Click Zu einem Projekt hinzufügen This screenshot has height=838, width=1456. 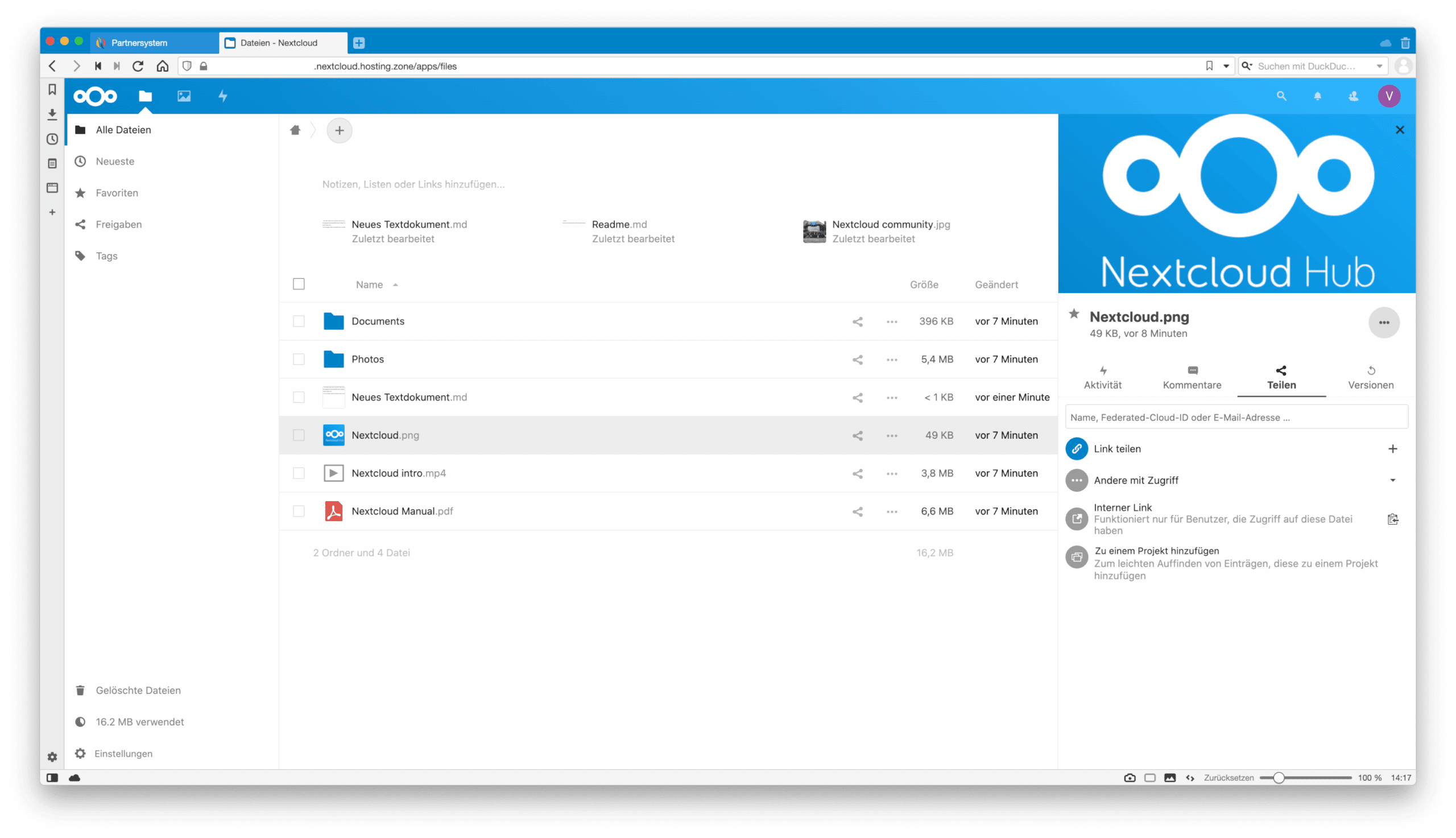pos(1156,551)
